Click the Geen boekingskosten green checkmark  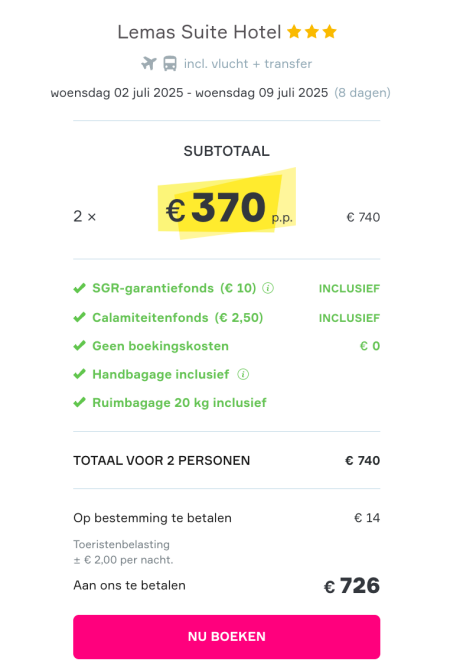coord(80,346)
